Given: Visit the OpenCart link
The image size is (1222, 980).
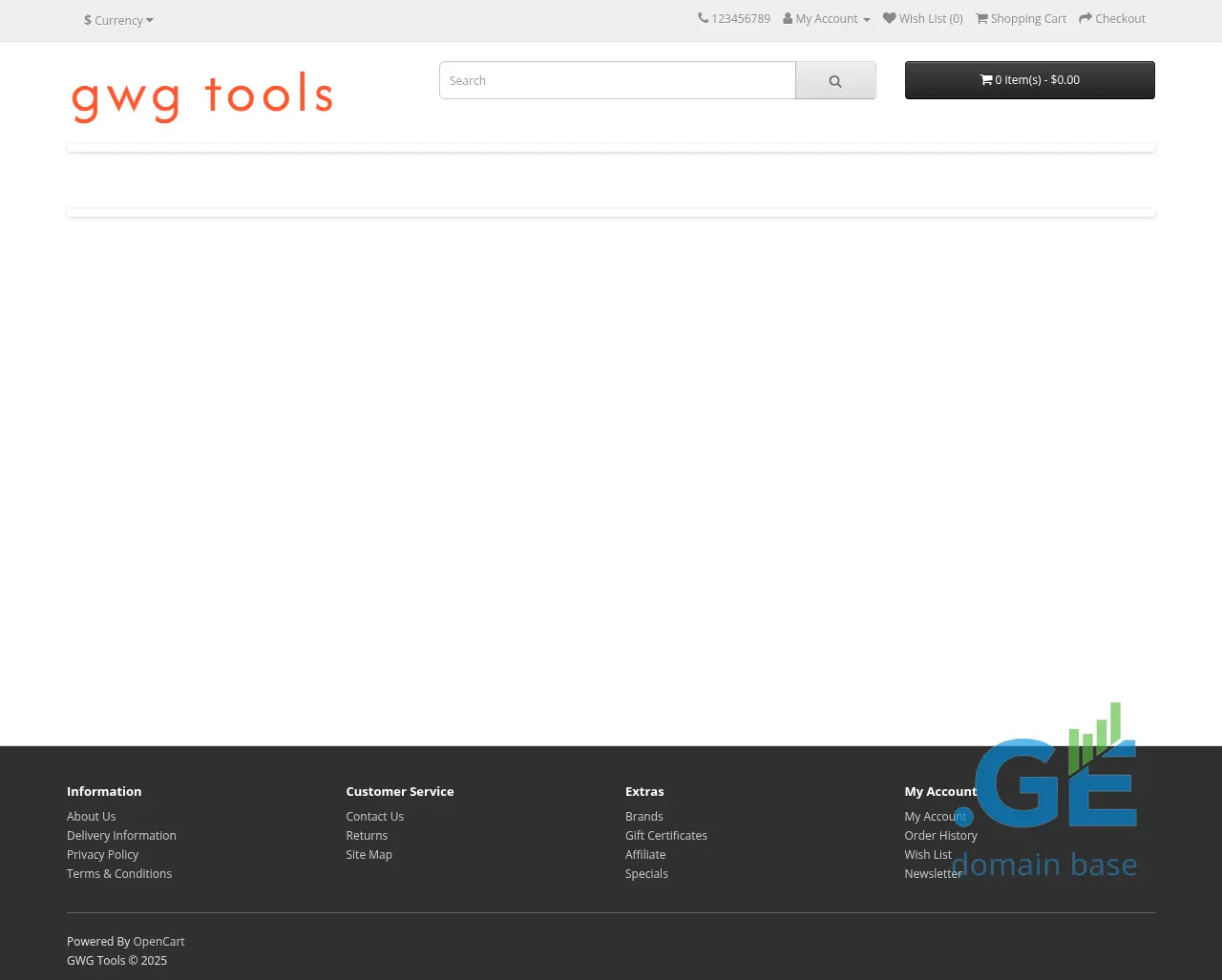Looking at the screenshot, I should tap(158, 942).
